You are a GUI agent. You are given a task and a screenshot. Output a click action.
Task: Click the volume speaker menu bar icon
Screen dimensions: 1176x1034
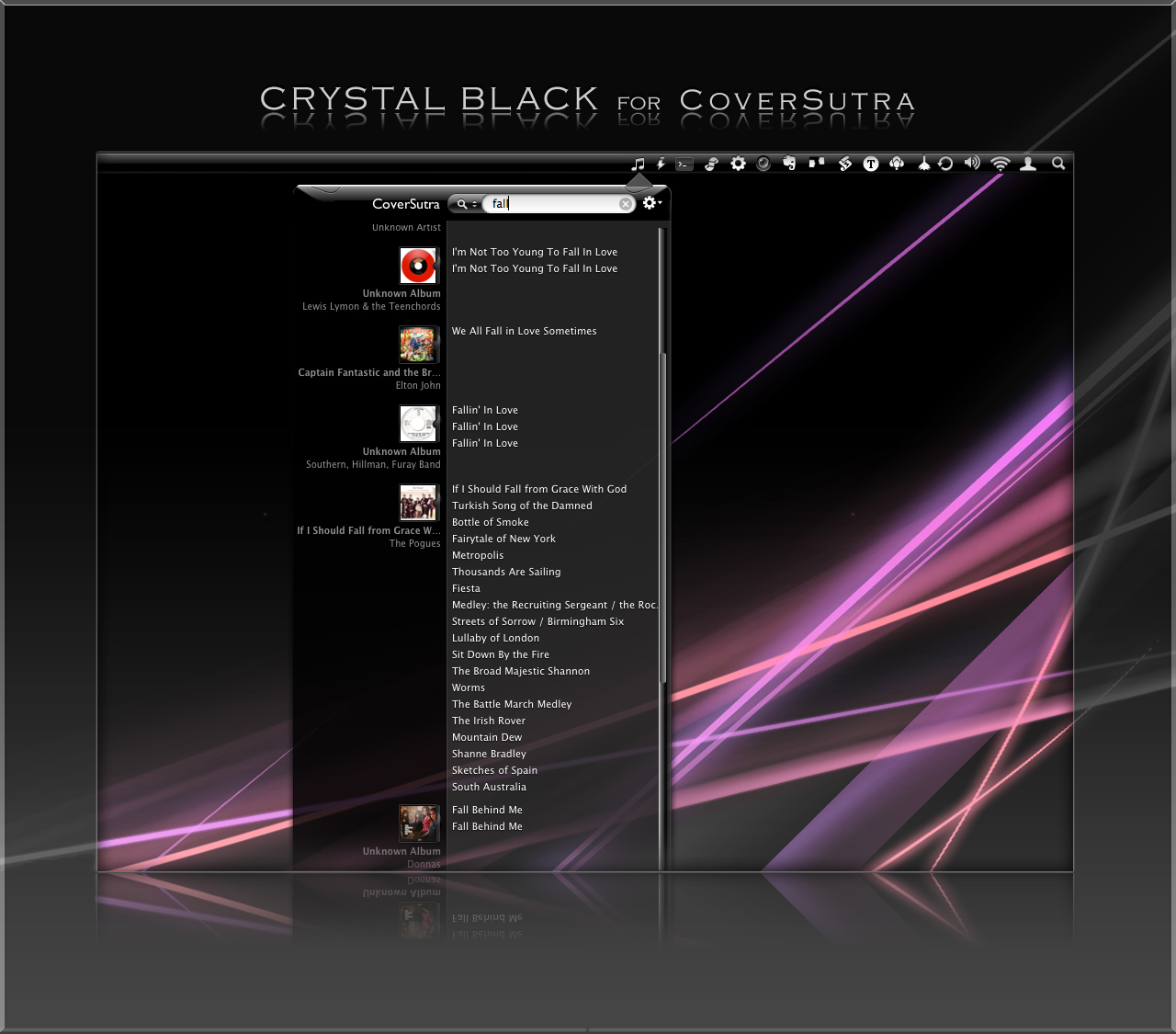pyautogui.click(x=972, y=163)
